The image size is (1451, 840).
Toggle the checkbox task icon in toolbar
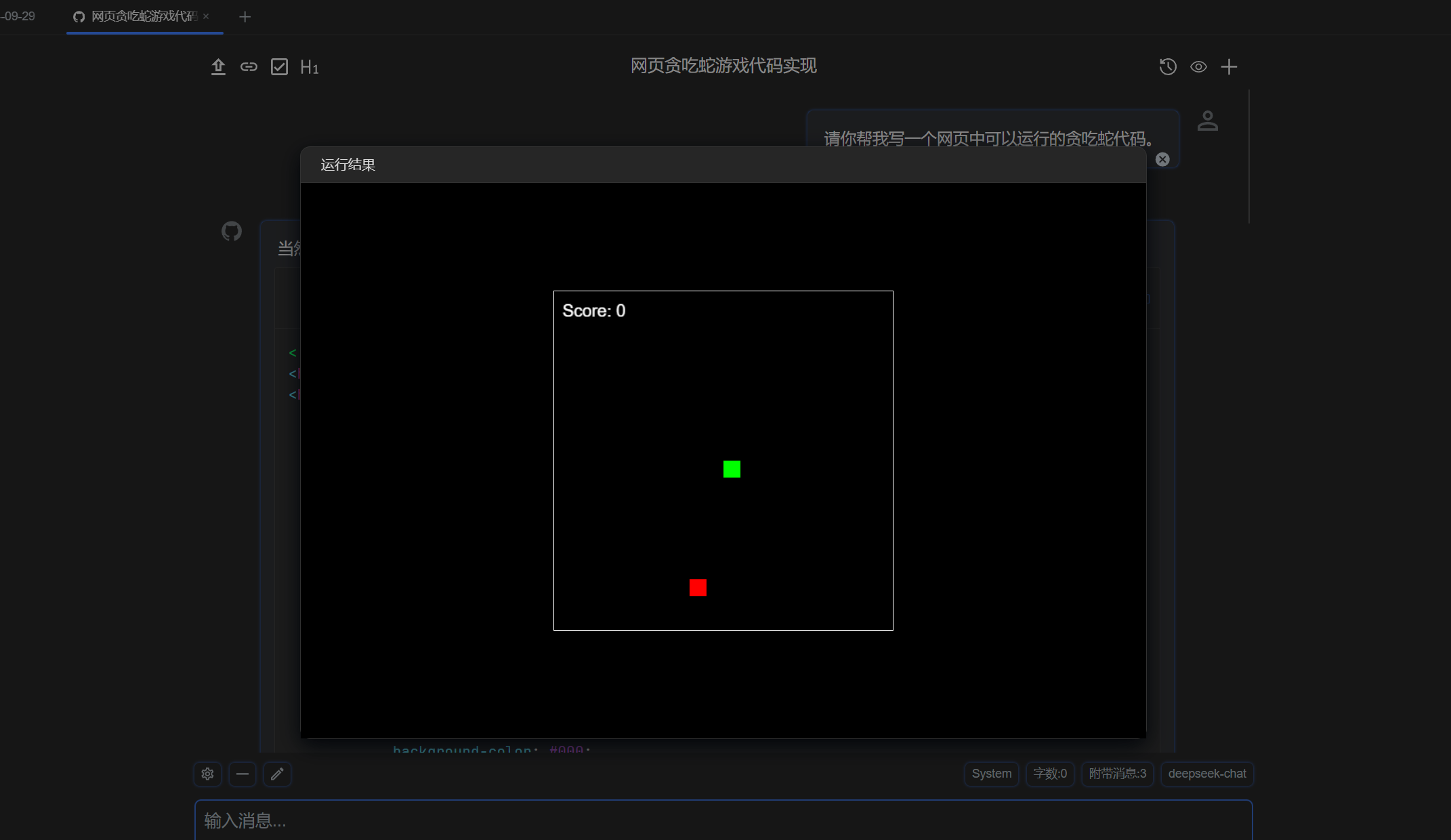pyautogui.click(x=279, y=67)
